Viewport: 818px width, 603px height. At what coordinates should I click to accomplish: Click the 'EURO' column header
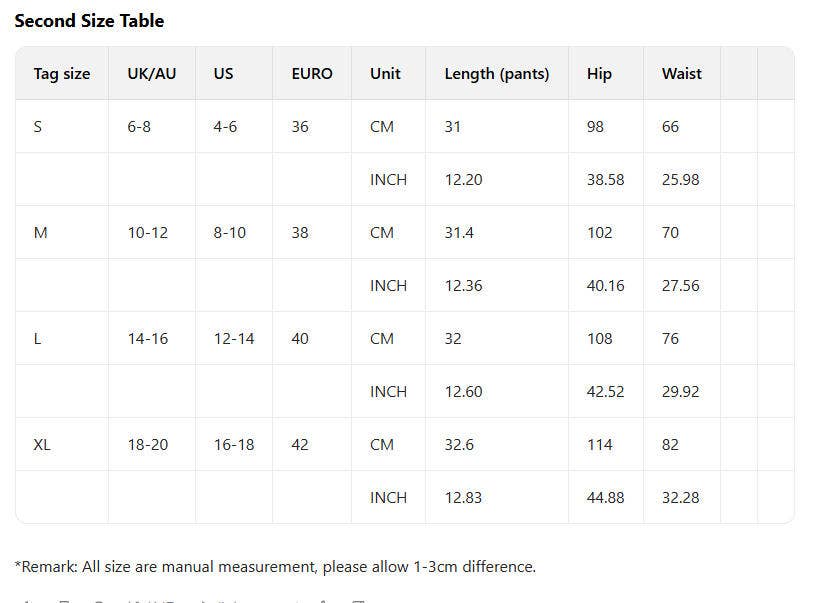pyautogui.click(x=312, y=74)
